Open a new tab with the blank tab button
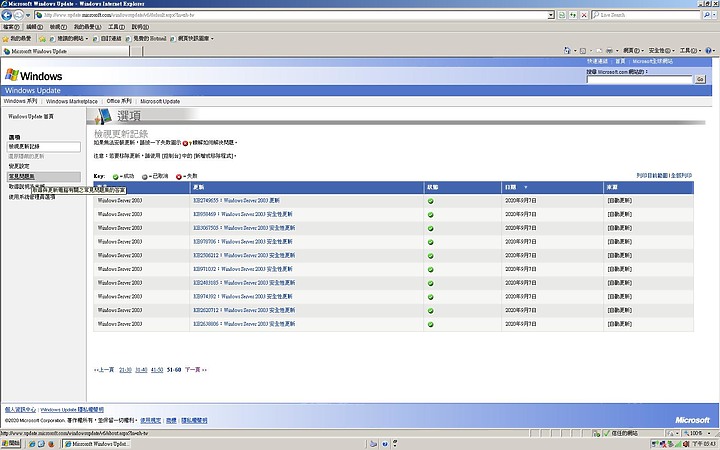This screenshot has width=720, height=450. click(136, 51)
